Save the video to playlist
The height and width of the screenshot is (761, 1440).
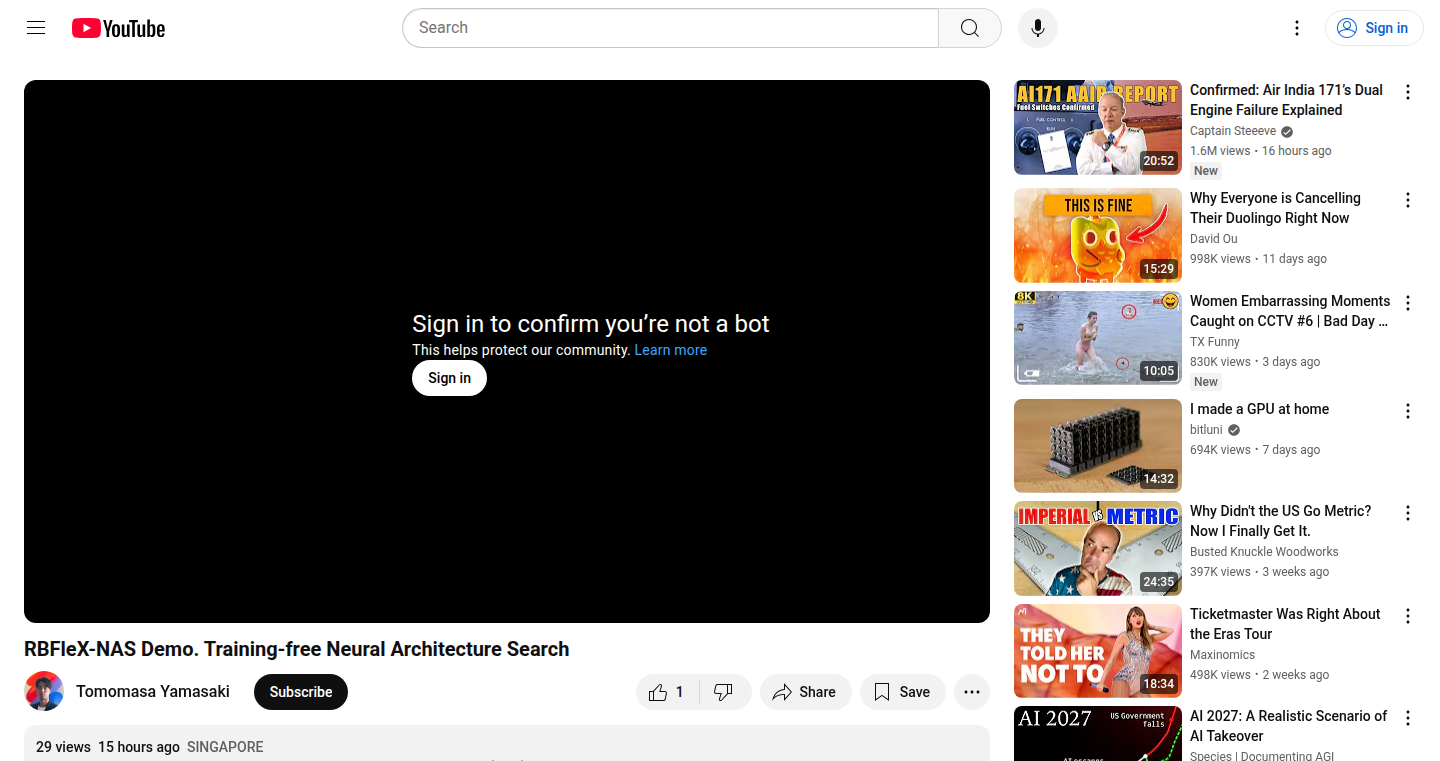pos(902,692)
